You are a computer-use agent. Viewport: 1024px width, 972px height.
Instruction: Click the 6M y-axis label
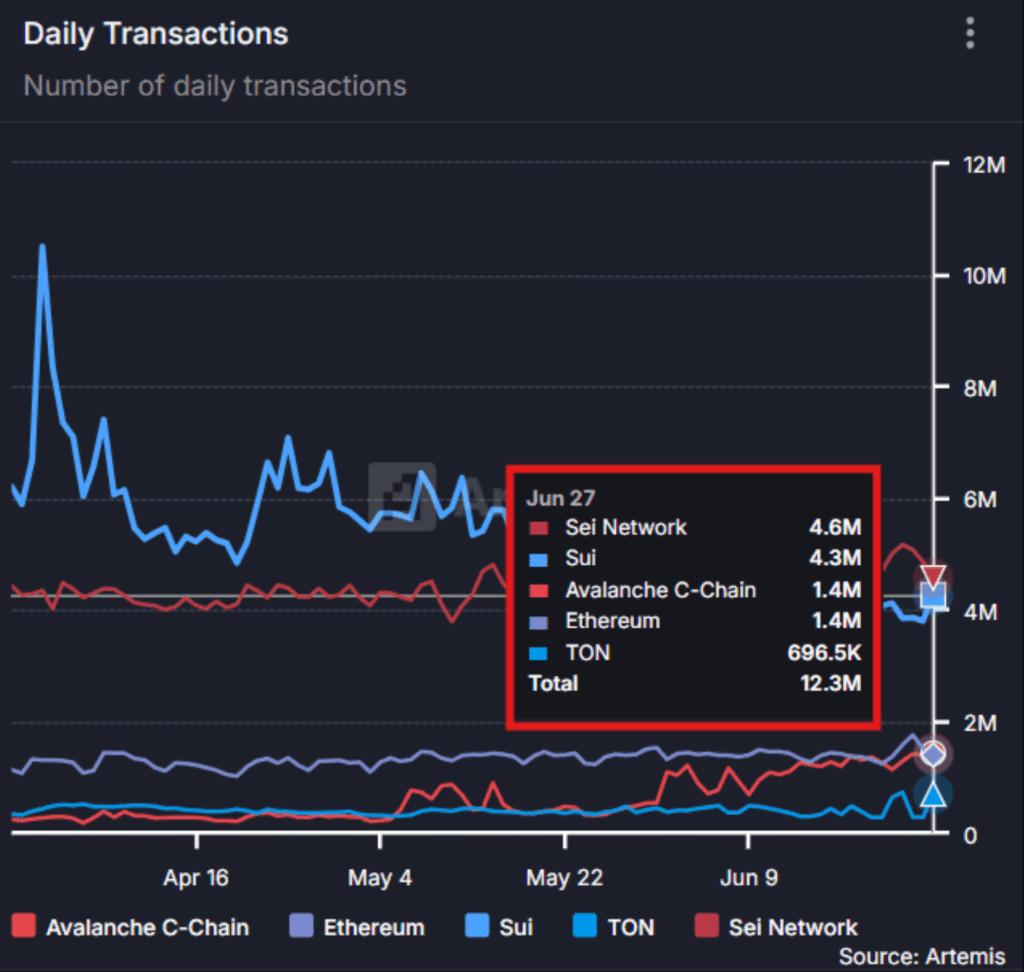tap(980, 500)
